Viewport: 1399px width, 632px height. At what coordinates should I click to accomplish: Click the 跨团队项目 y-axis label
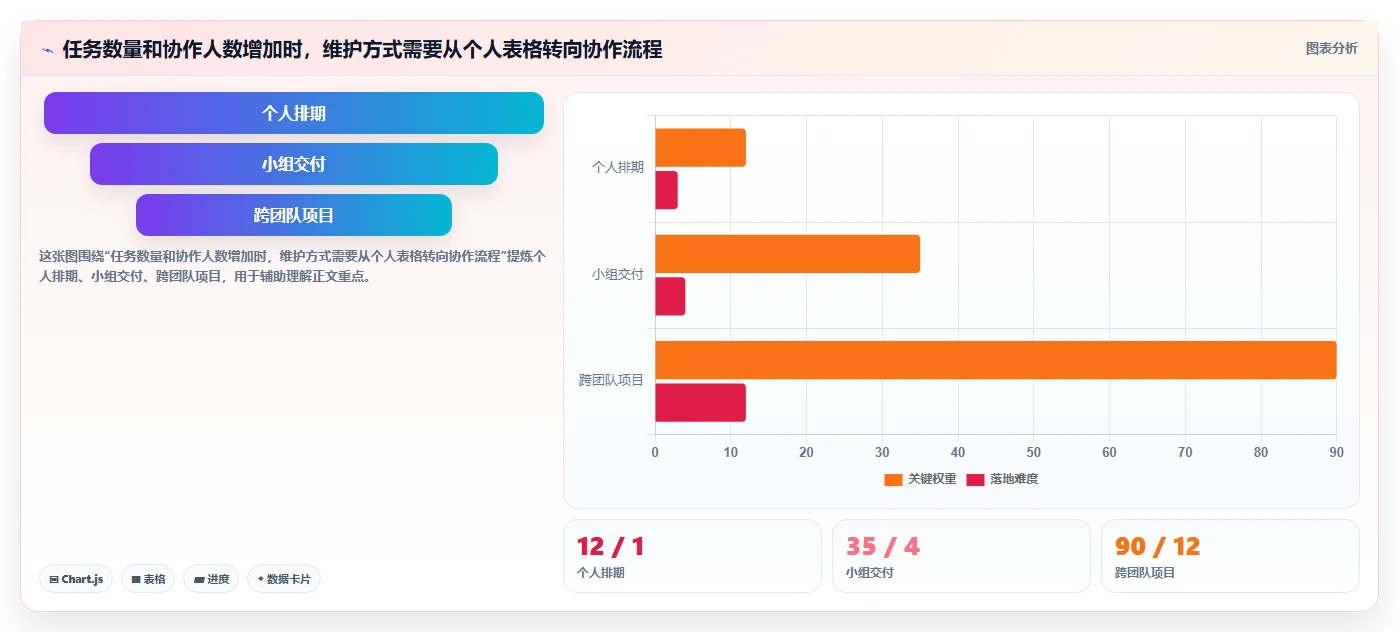click(x=612, y=380)
